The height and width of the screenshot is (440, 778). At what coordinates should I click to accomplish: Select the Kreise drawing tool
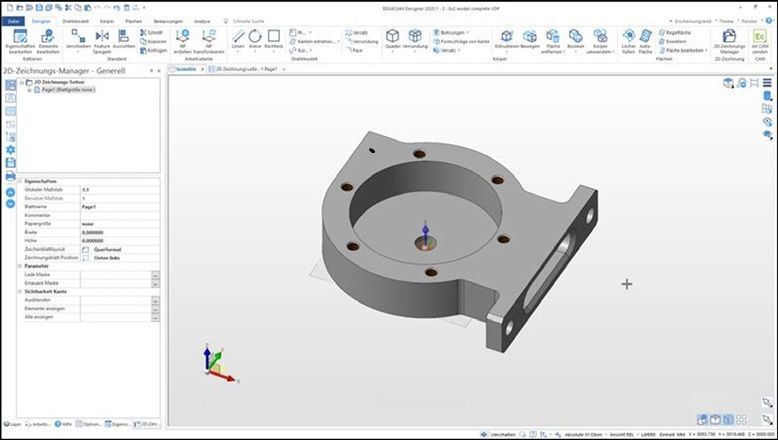(x=255, y=40)
